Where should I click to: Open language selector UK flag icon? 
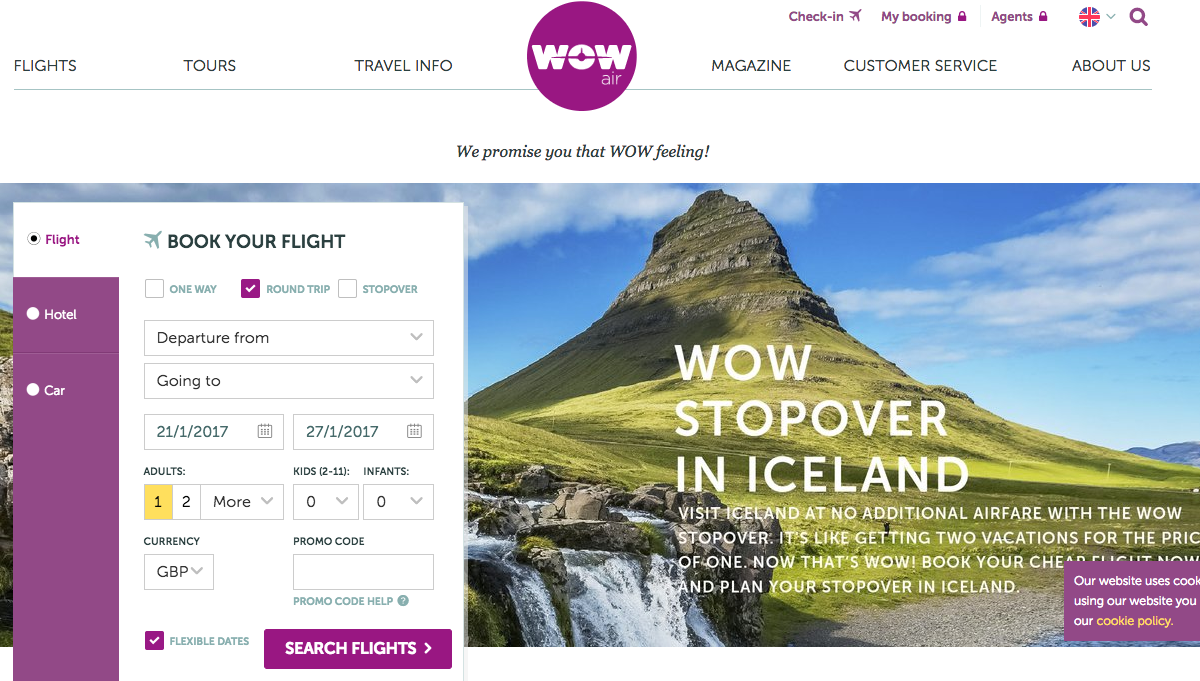point(1089,16)
